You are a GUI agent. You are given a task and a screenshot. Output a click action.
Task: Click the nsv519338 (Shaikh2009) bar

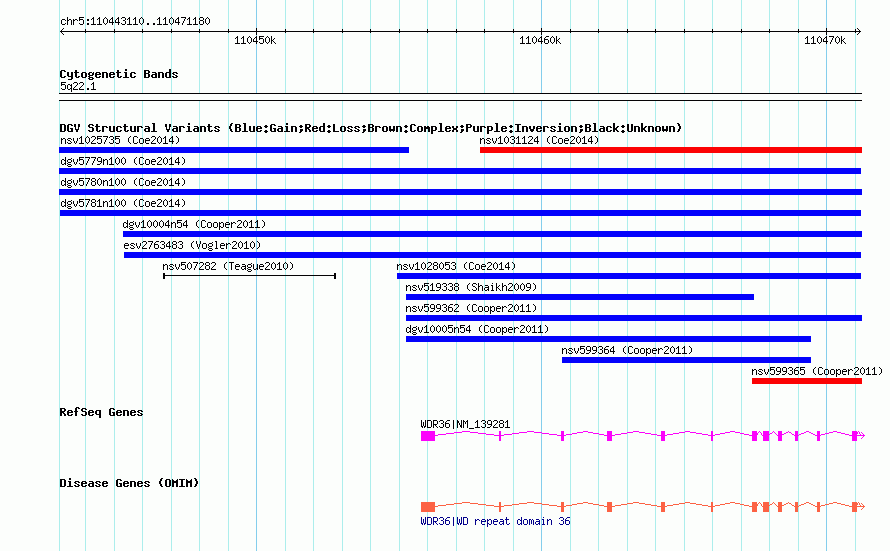pyautogui.click(x=580, y=297)
